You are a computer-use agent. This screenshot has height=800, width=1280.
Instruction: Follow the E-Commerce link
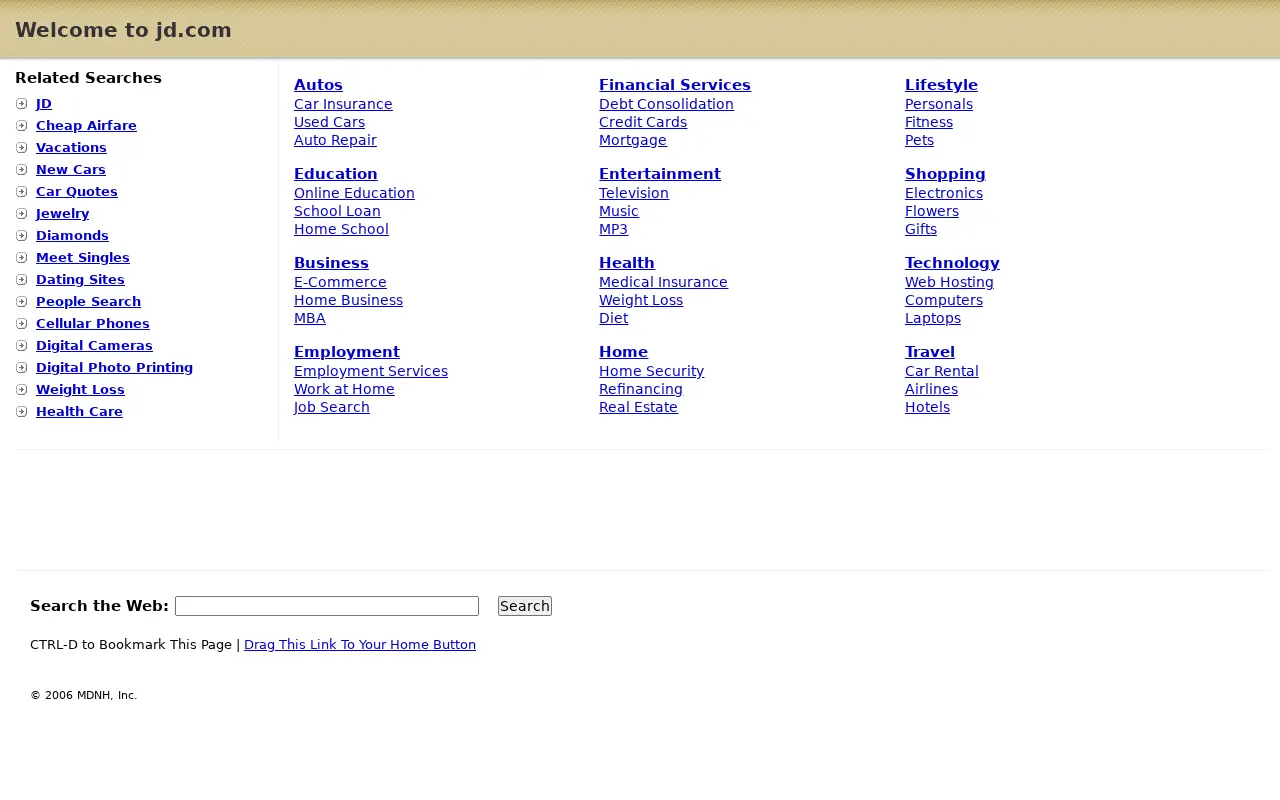(340, 282)
